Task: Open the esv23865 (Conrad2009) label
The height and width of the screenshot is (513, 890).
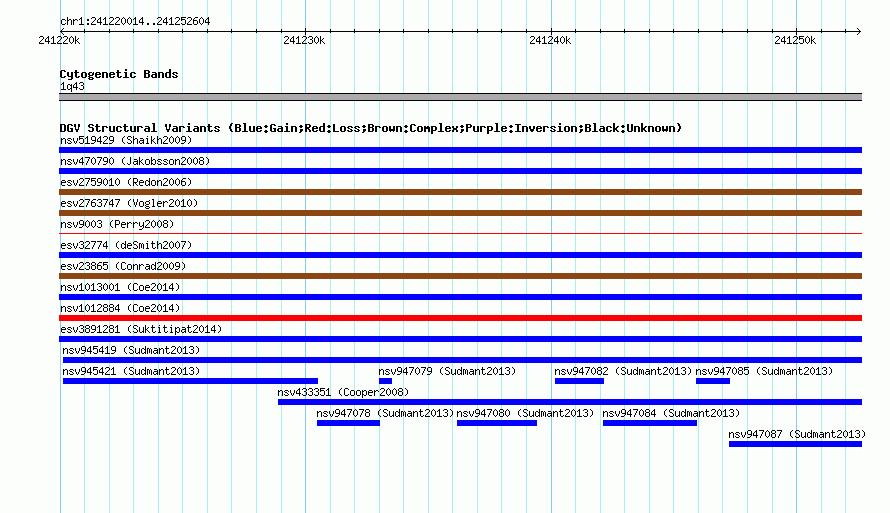Action: [123, 266]
